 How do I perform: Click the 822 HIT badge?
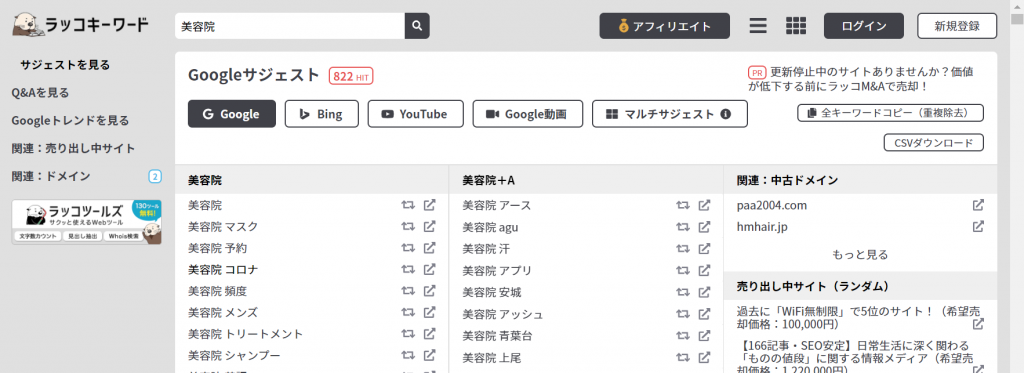click(x=351, y=76)
